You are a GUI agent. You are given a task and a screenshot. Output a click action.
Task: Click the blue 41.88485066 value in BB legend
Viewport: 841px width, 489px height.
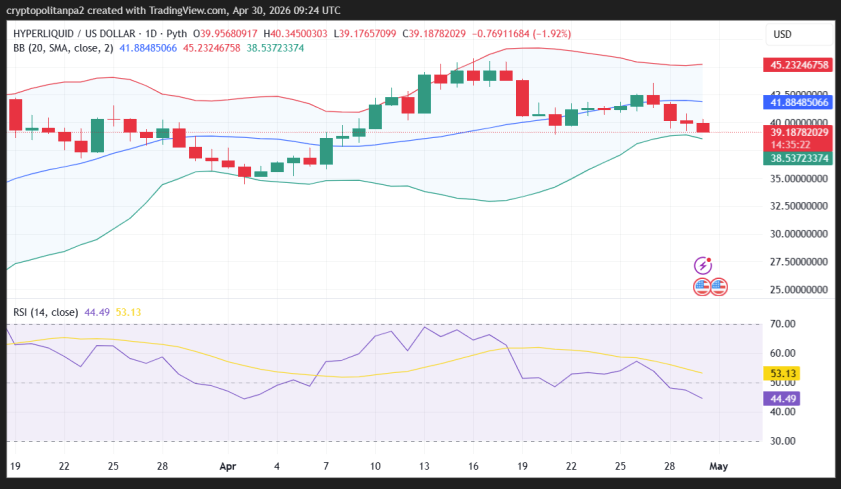(148, 48)
